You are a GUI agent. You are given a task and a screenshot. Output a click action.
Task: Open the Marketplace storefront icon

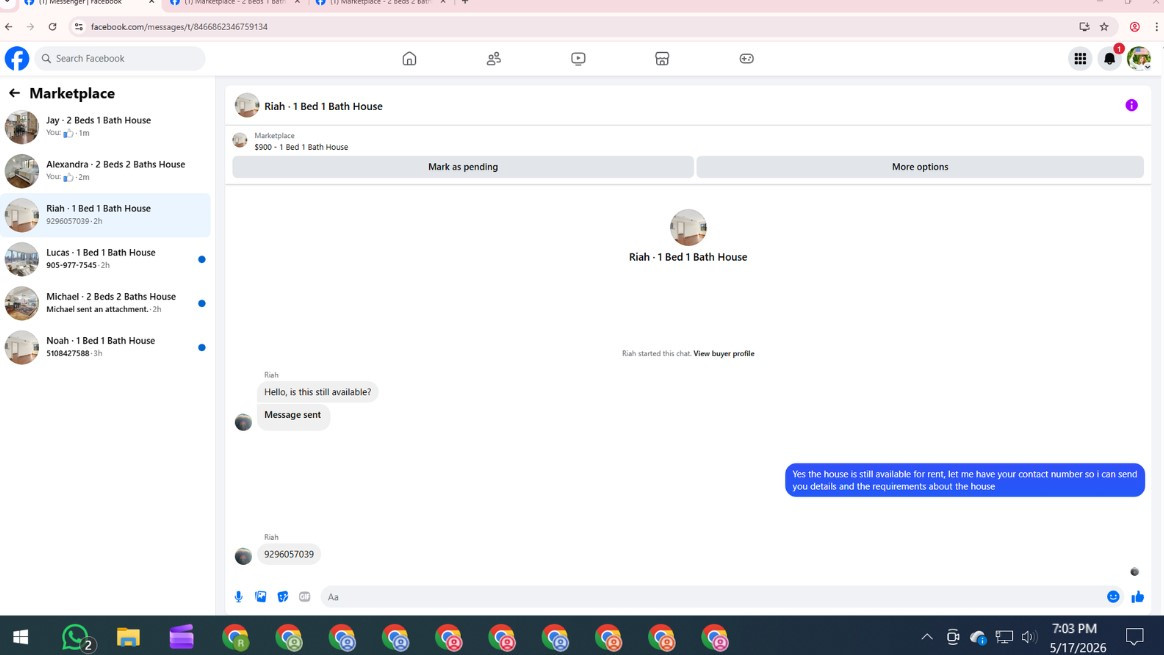point(662,59)
